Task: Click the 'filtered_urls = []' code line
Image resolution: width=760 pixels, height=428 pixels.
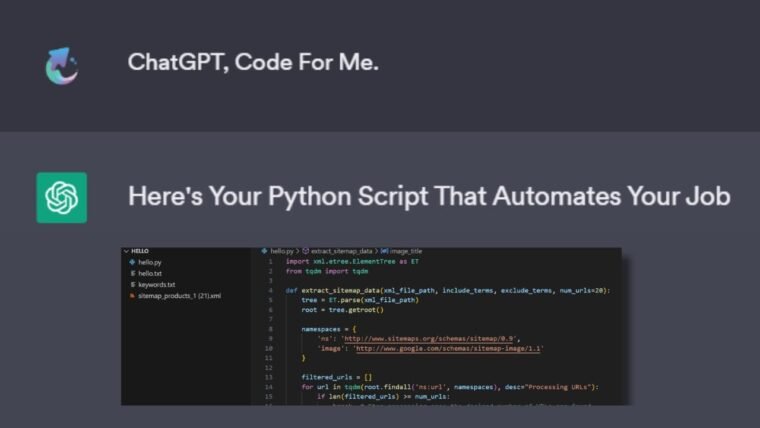Action: [337, 378]
